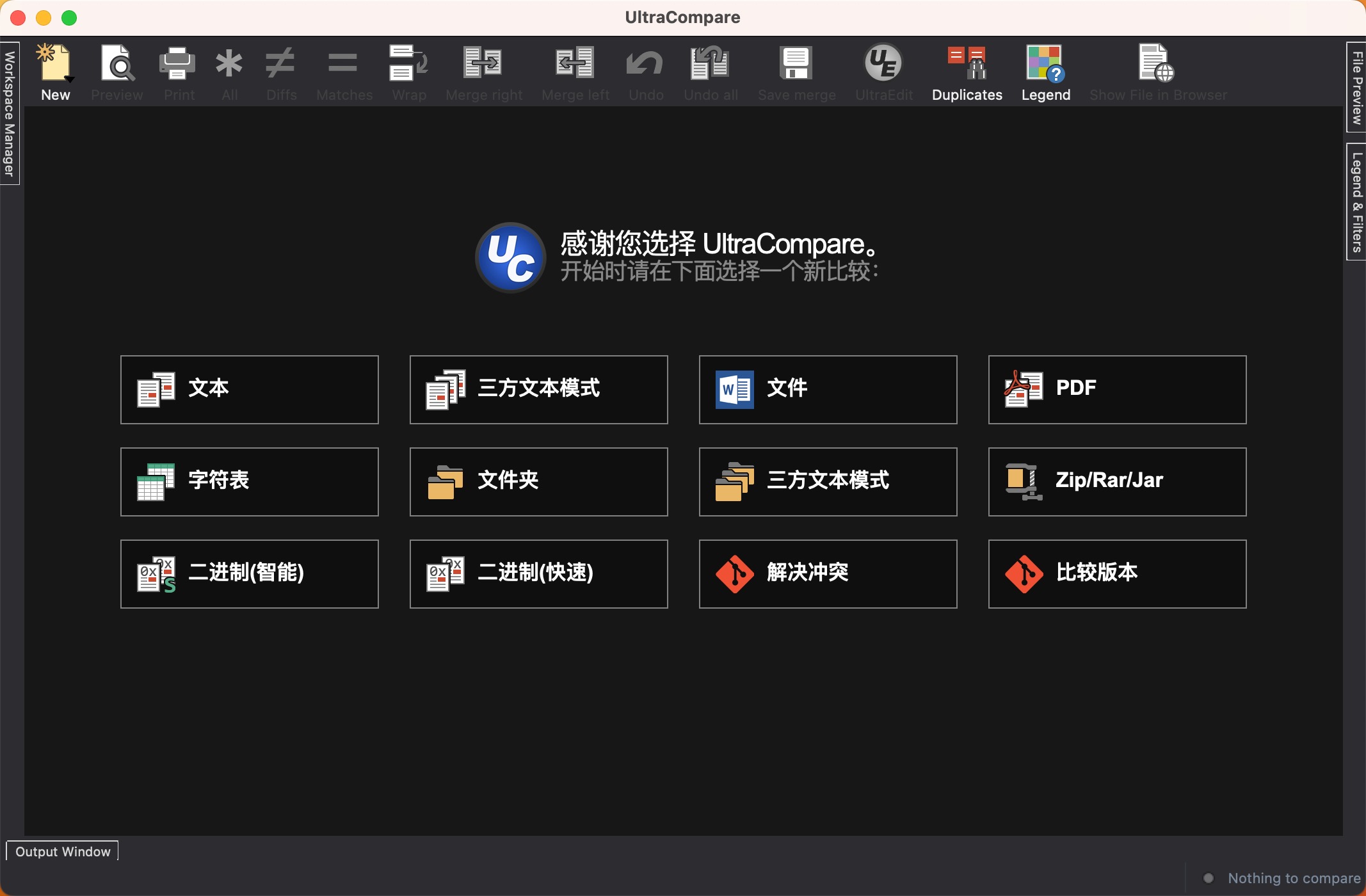Start 二进制(快速) fast binary compare
1366x896 pixels.
click(x=539, y=574)
